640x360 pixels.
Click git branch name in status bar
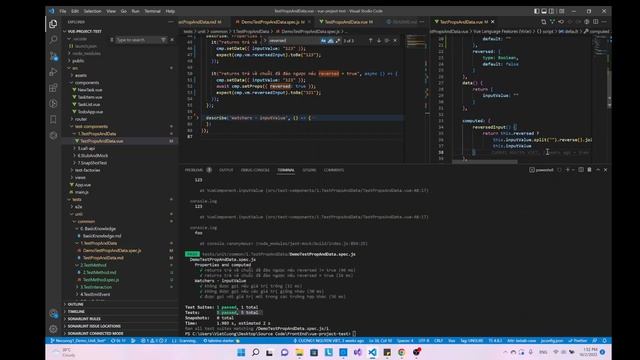(78, 340)
